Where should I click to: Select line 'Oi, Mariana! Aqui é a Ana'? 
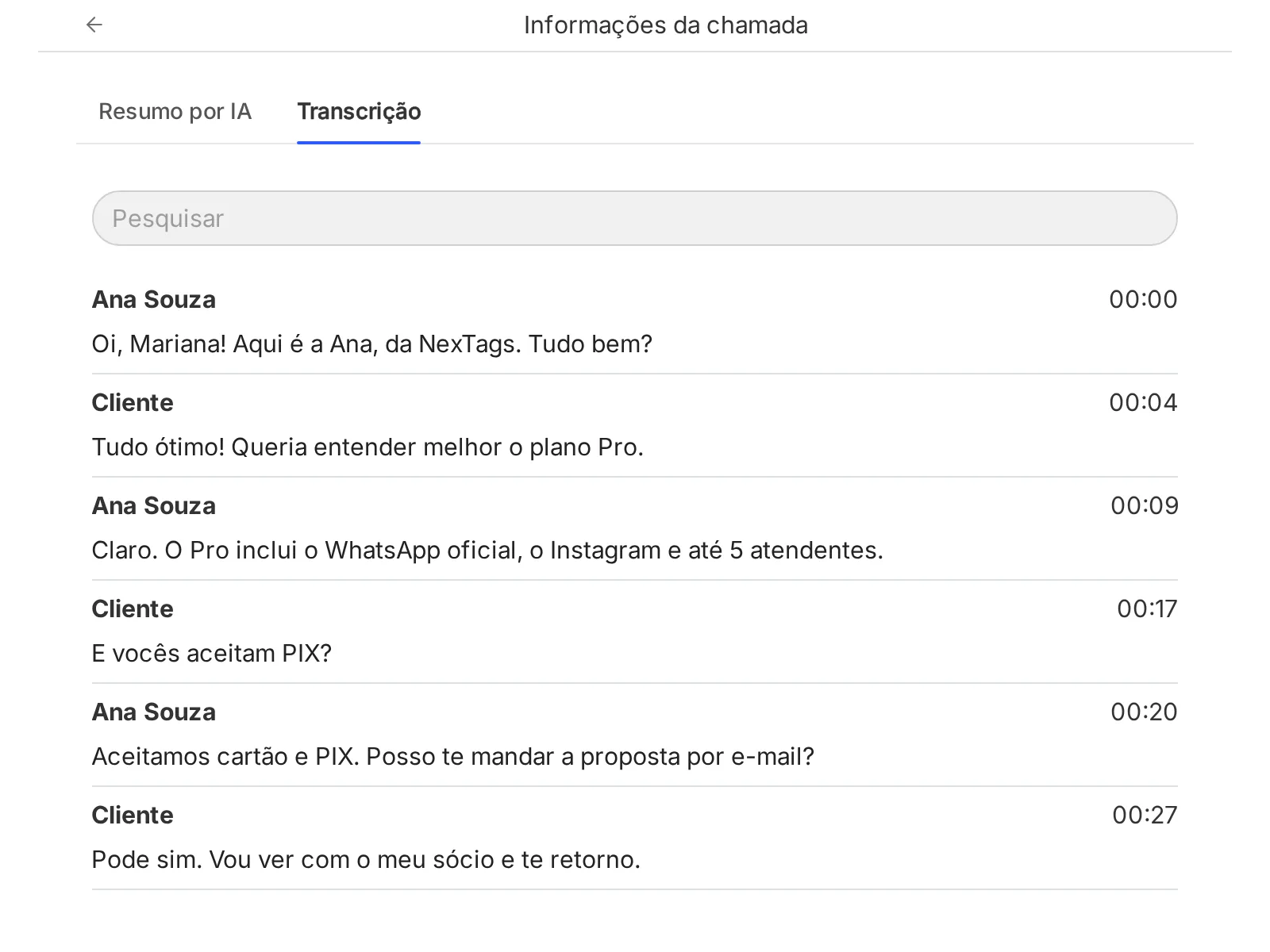click(371, 344)
